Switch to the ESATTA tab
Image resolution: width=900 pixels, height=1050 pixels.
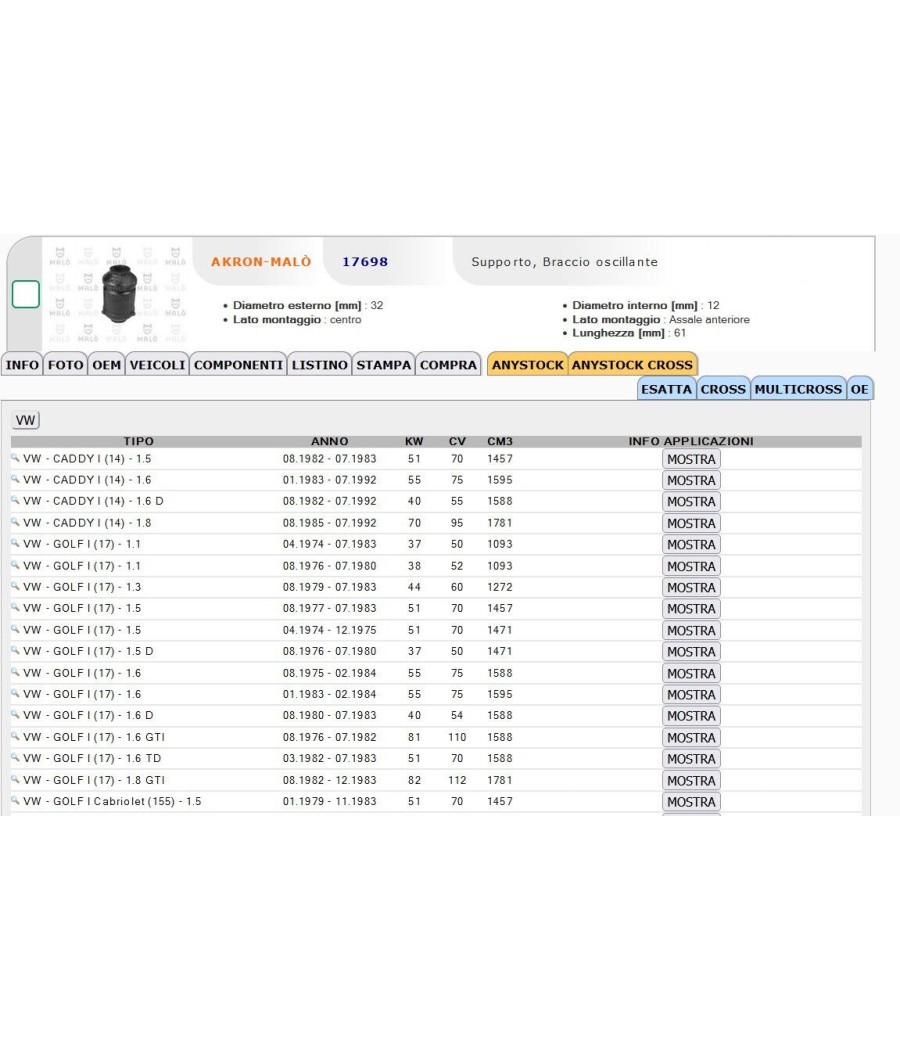666,389
